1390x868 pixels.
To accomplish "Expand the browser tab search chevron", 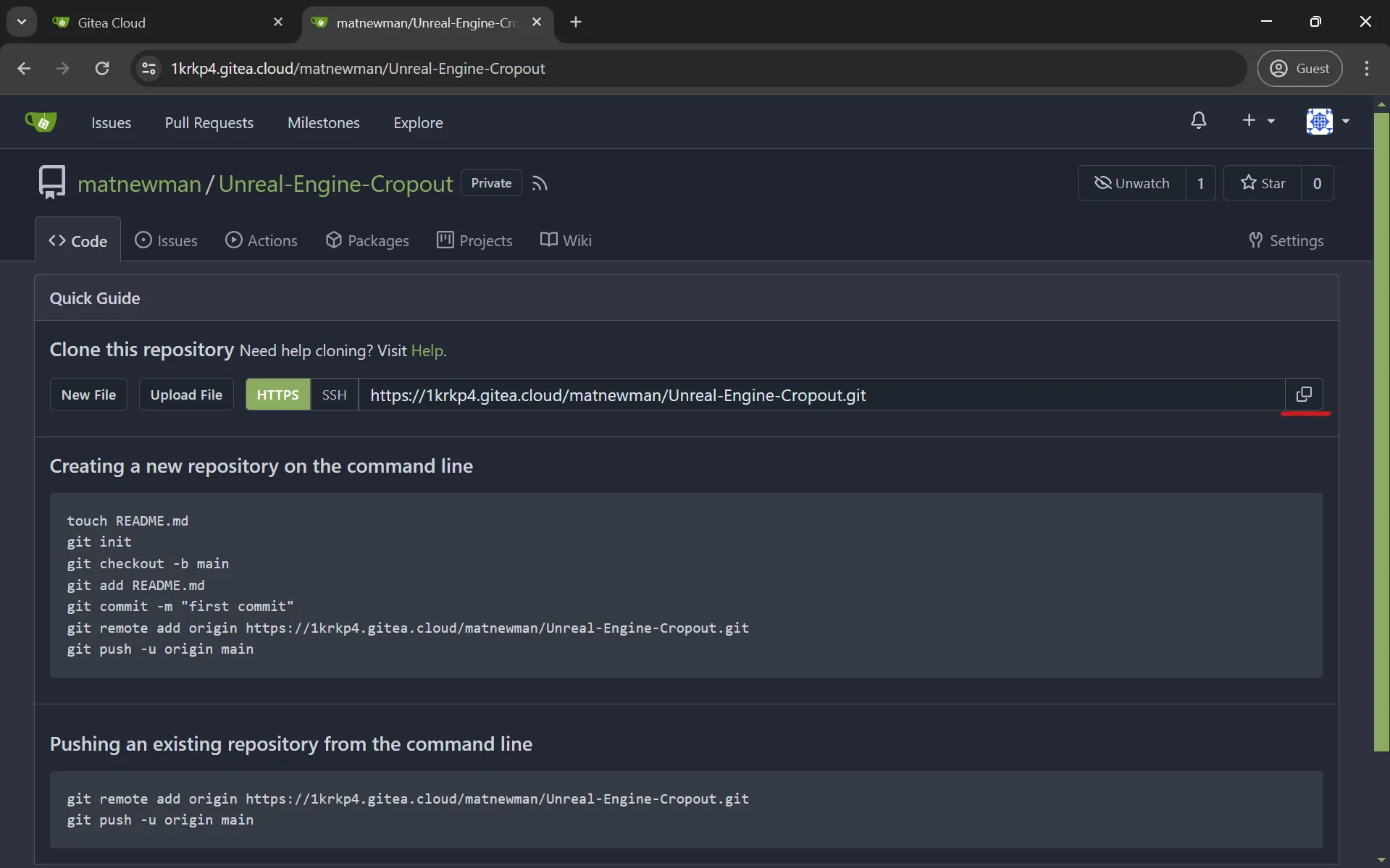I will (21, 21).
